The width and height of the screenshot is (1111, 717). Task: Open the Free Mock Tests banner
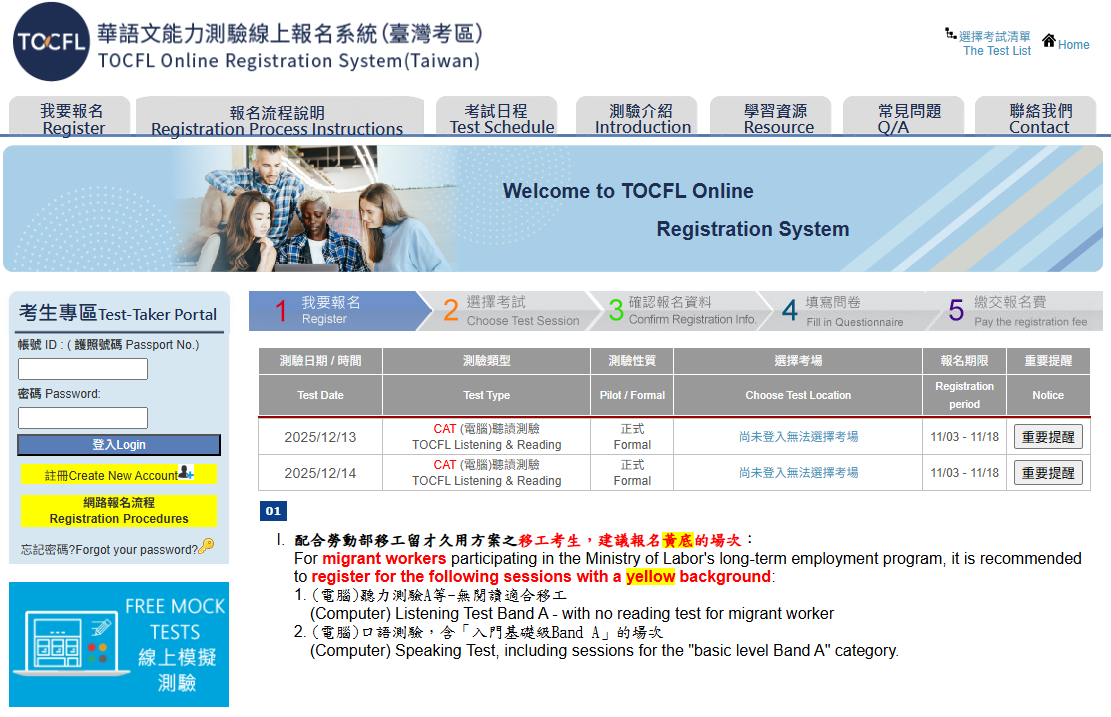pyautogui.click(x=119, y=644)
